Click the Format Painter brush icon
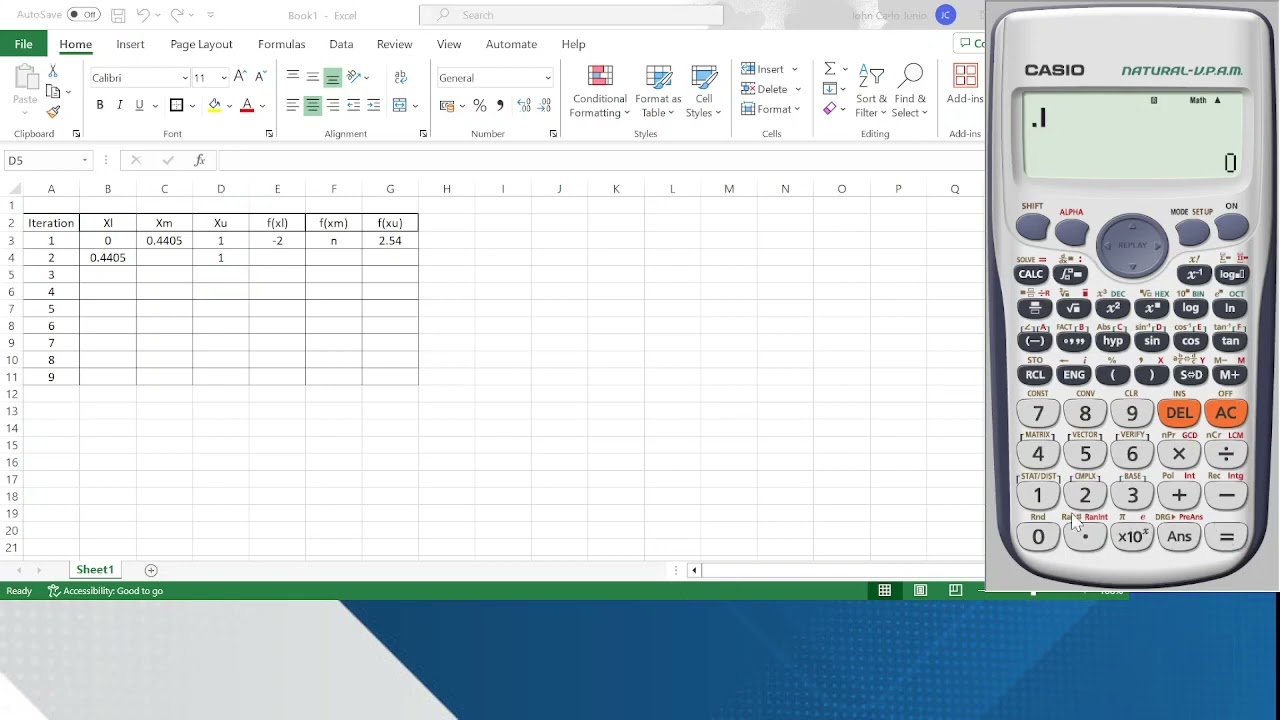 [53, 111]
